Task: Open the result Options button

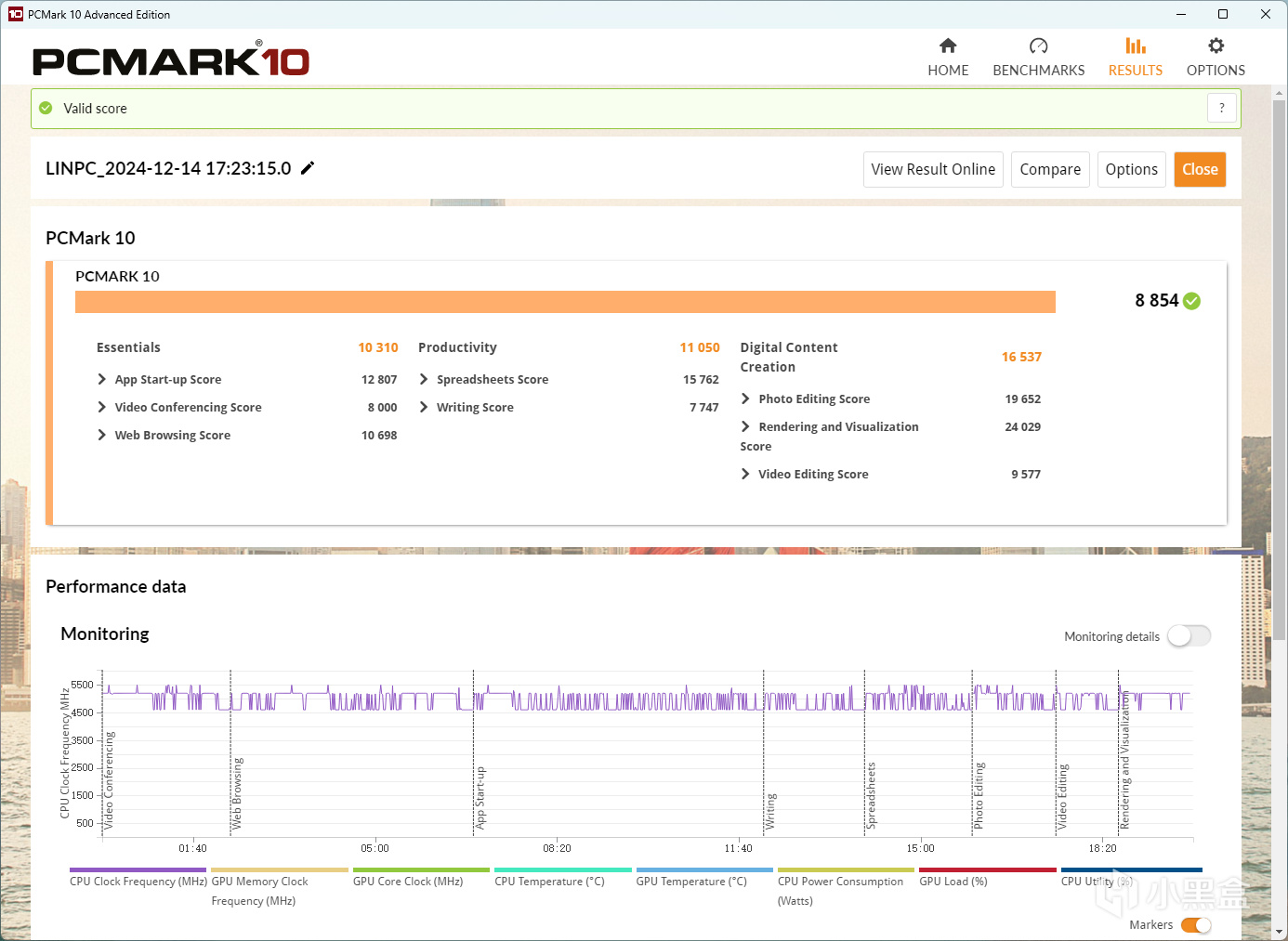Action: coord(1132,169)
